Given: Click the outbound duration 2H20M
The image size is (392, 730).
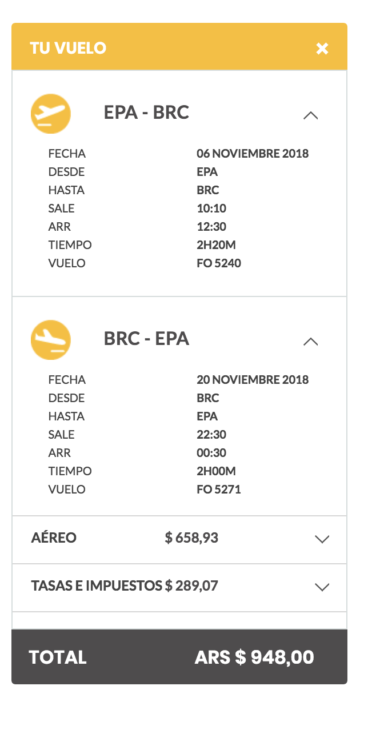Looking at the screenshot, I should [216, 245].
